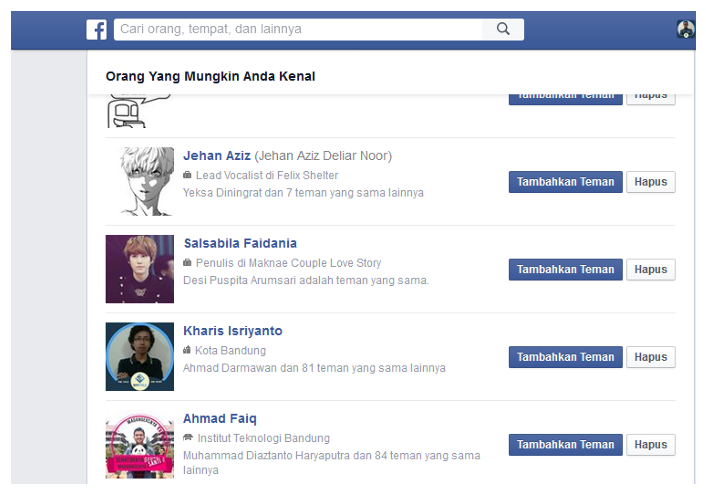706x489 pixels.
Task: Remove Salsabila Faidania suggestion with Hapus
Action: (x=650, y=270)
